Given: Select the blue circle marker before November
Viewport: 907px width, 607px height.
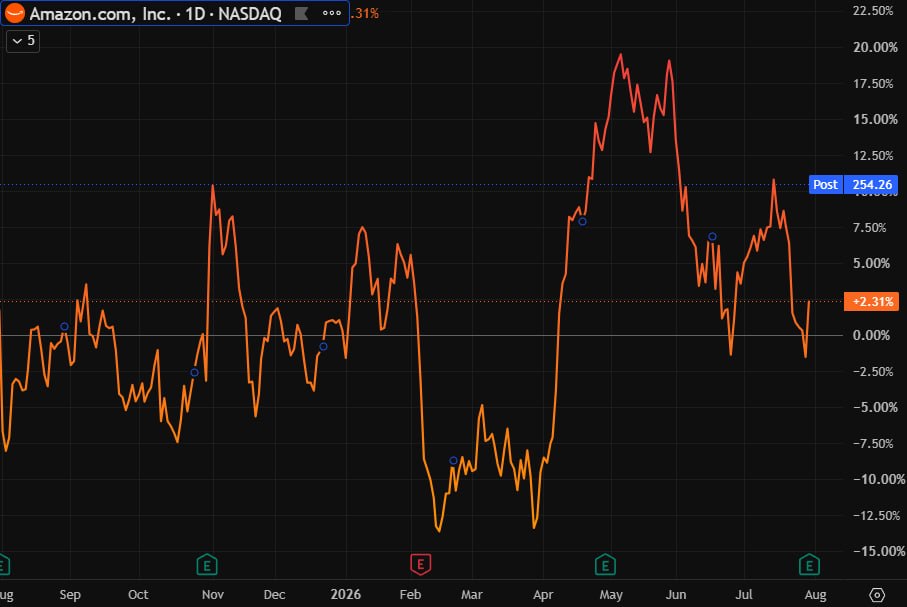Looking at the screenshot, I should [x=194, y=373].
